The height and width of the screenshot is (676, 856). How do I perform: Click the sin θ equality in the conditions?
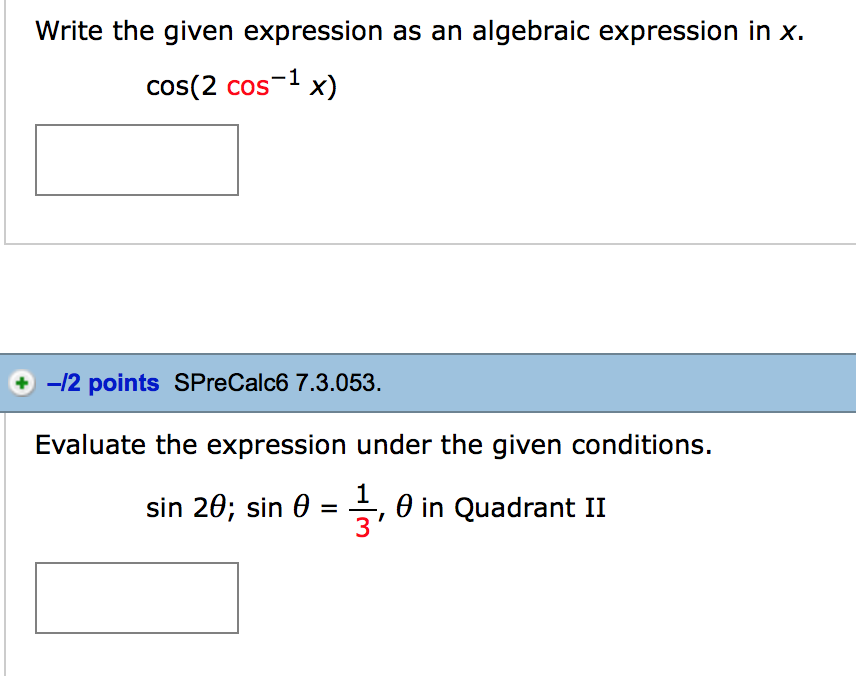tap(292, 507)
